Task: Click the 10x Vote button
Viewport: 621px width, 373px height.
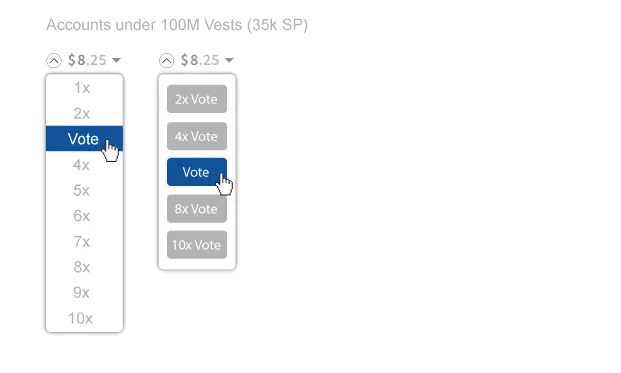Action: tap(197, 245)
